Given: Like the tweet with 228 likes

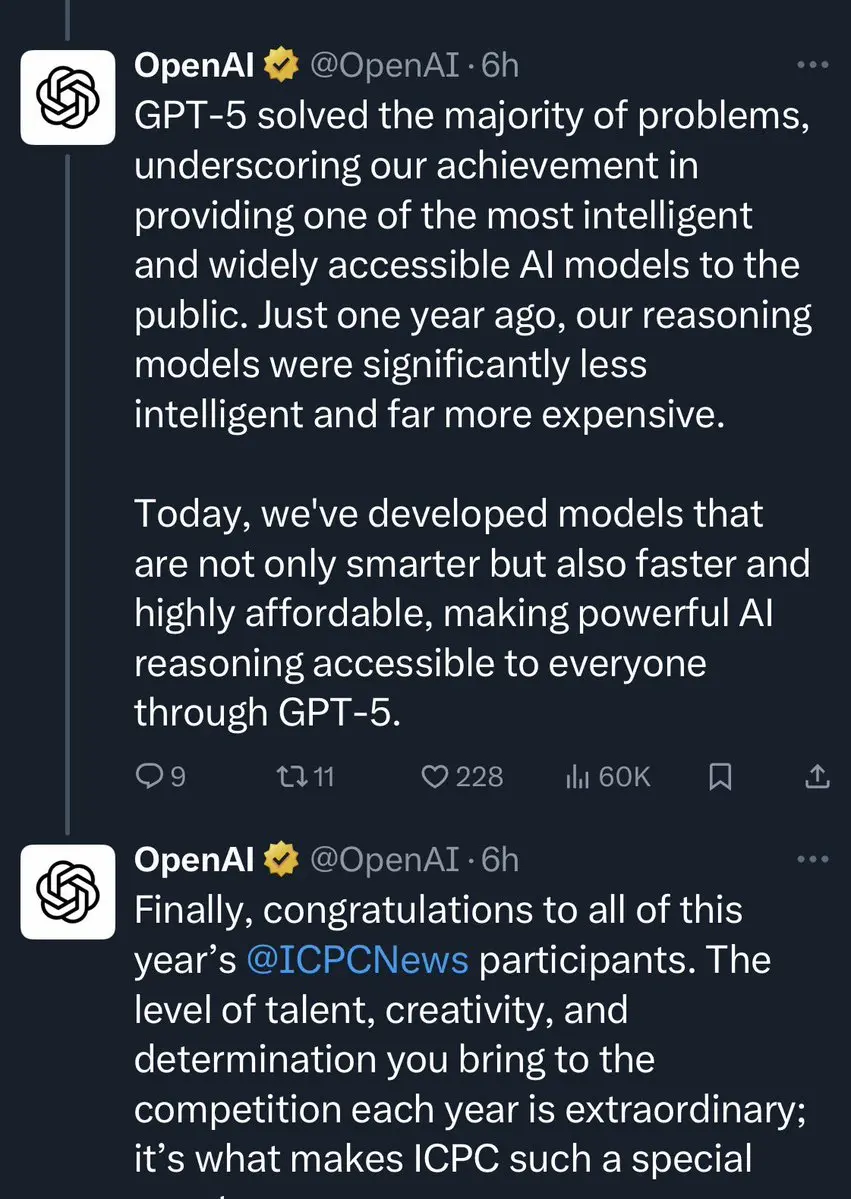Looking at the screenshot, I should coord(462,777).
